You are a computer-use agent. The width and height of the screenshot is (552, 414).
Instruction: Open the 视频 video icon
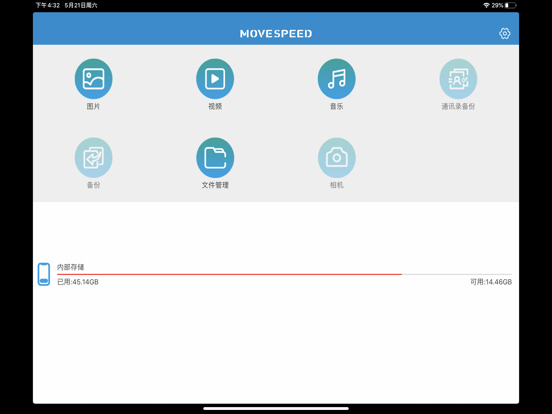215,79
